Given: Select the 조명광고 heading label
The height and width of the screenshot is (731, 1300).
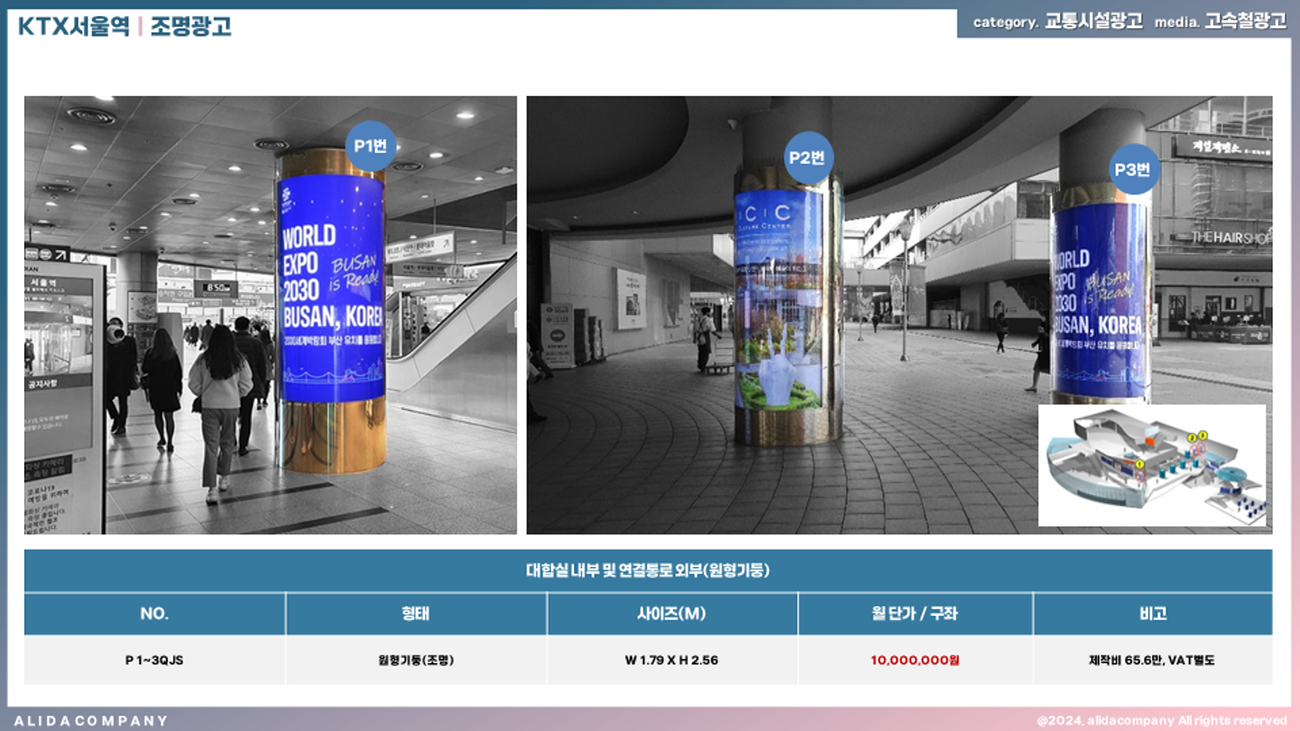Looking at the screenshot, I should pos(191,26).
